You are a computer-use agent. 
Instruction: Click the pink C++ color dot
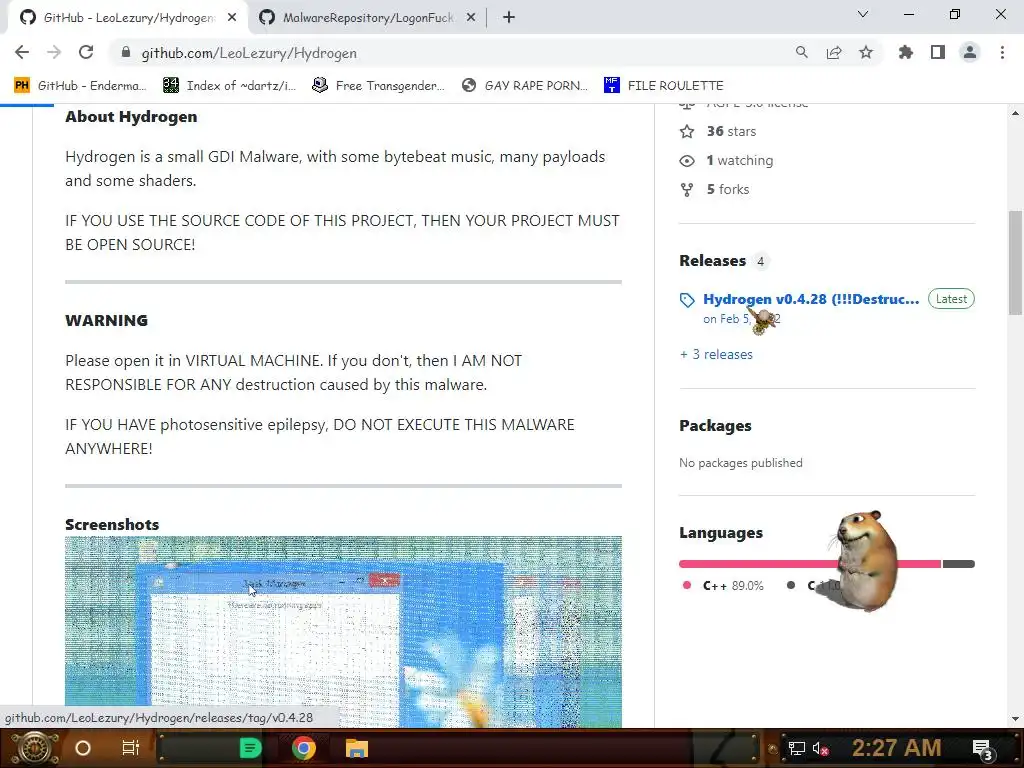tap(686, 585)
